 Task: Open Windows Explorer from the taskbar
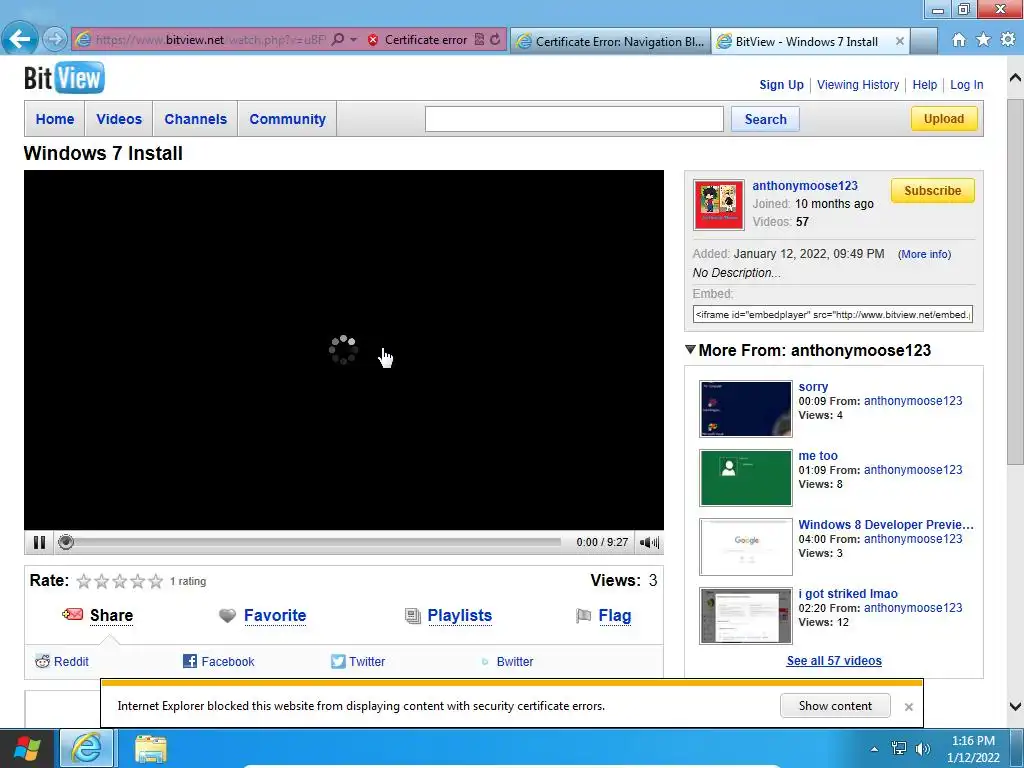pyautogui.click(x=150, y=749)
